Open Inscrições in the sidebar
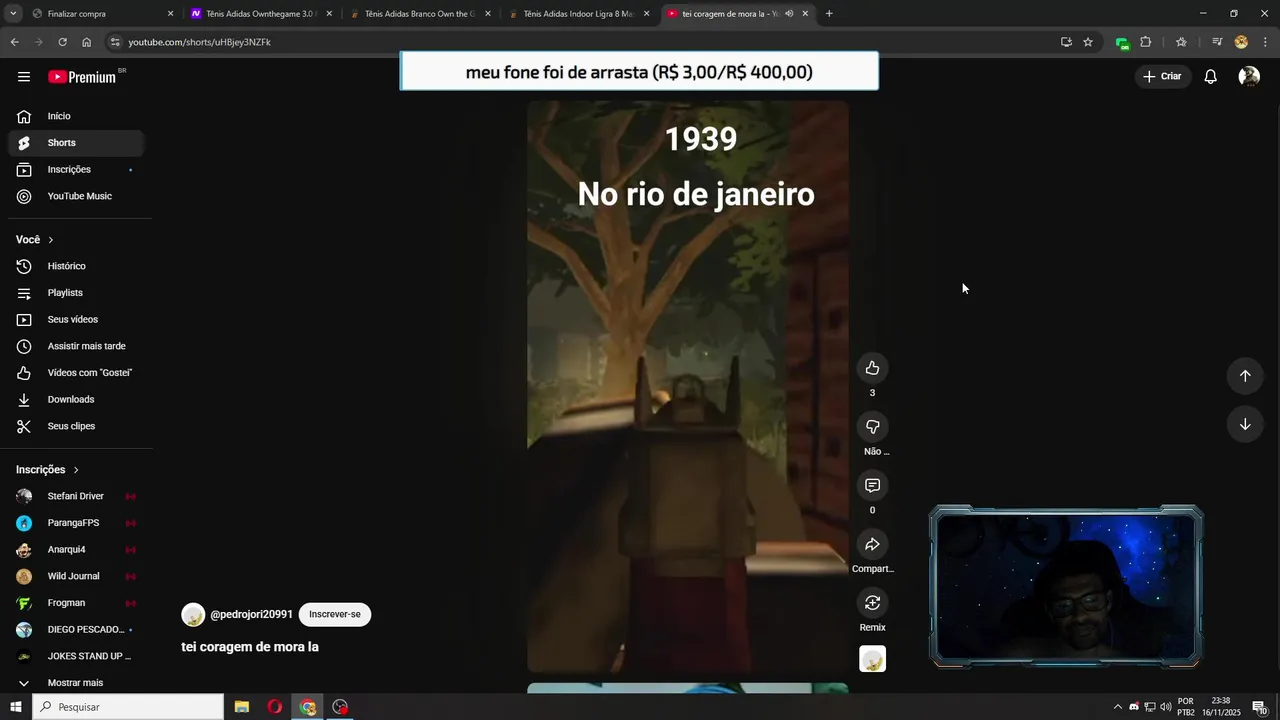 point(76,170)
